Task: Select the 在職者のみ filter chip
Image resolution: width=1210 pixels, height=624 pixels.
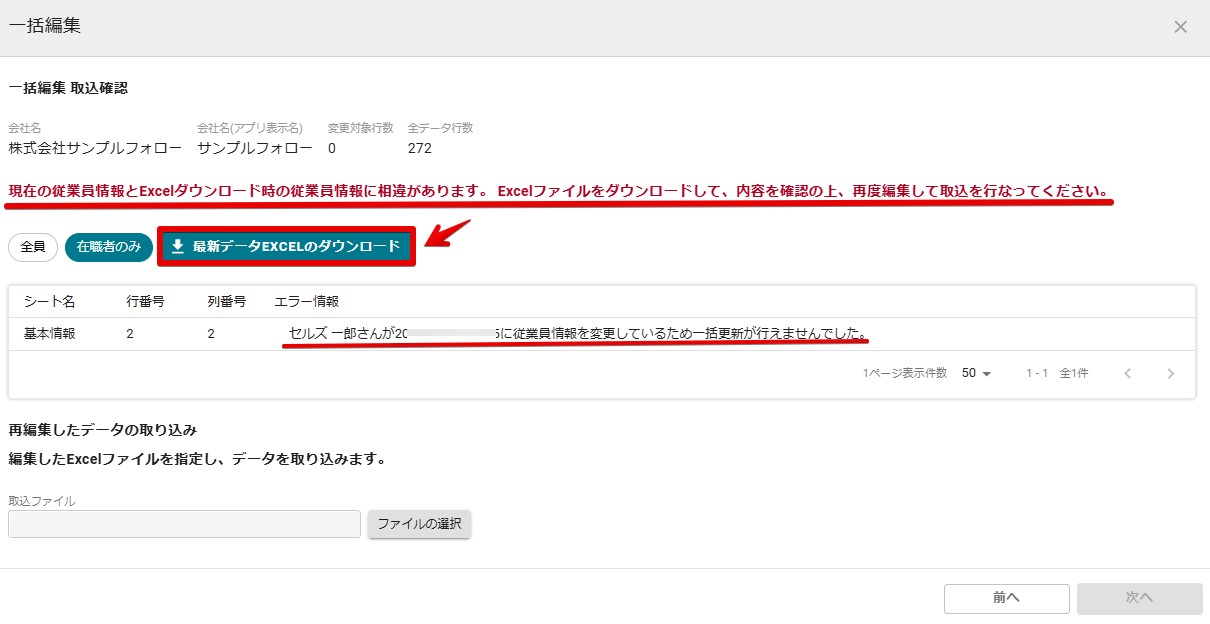Action: 109,247
